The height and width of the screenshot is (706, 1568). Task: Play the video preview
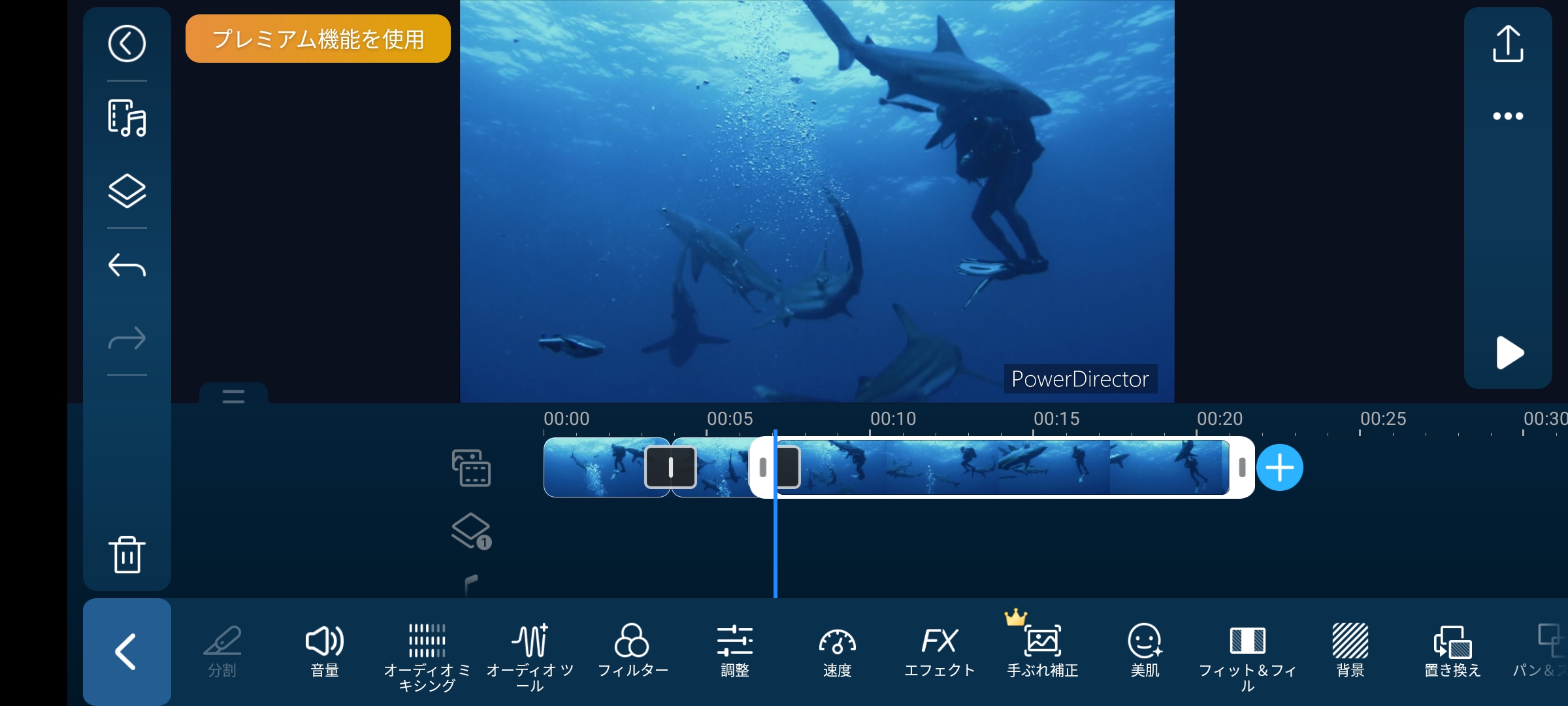click(x=1509, y=353)
